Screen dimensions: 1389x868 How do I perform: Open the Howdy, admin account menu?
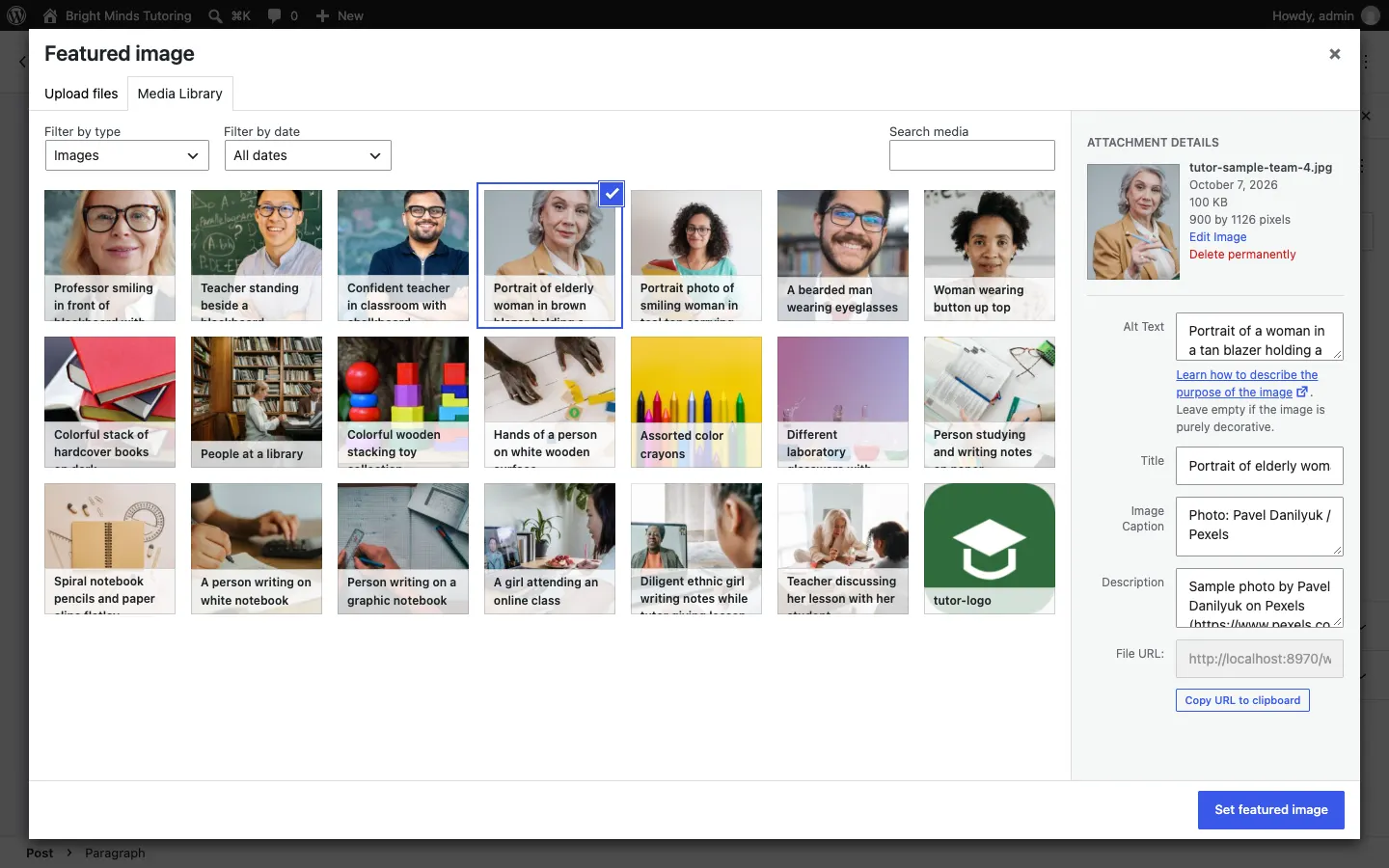point(1325,15)
